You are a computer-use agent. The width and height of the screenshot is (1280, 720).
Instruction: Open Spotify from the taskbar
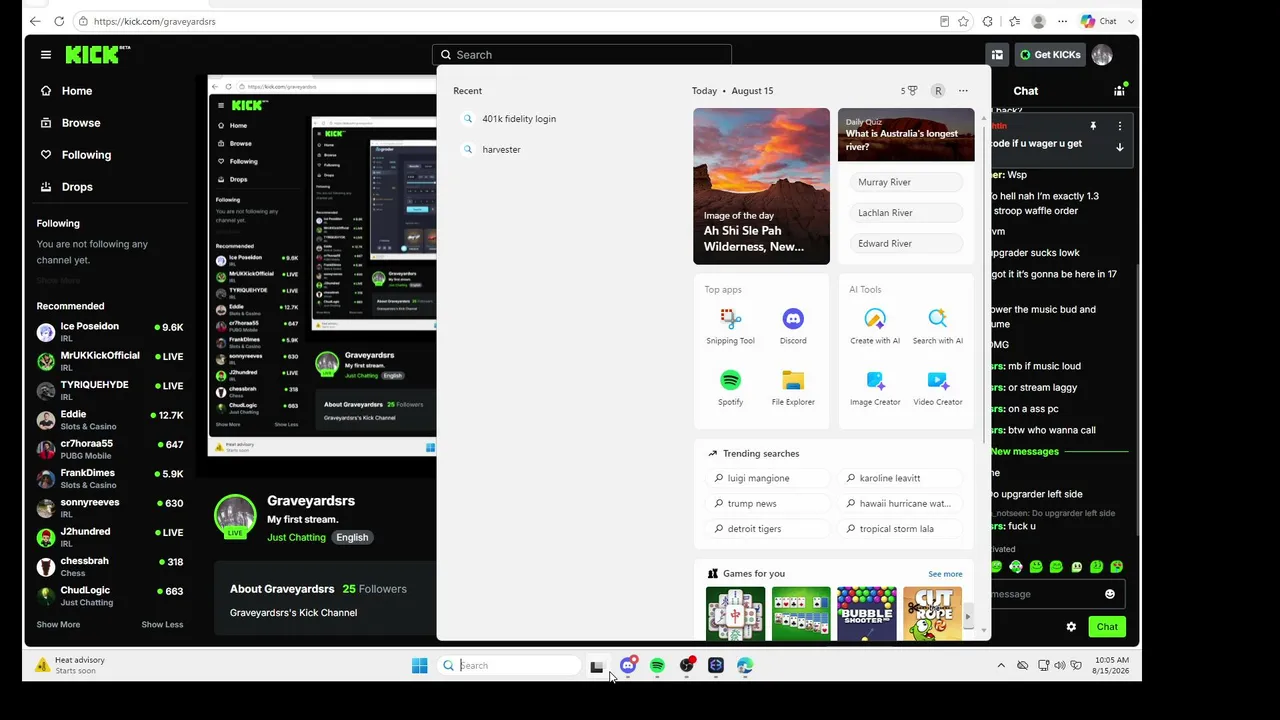[x=657, y=666]
